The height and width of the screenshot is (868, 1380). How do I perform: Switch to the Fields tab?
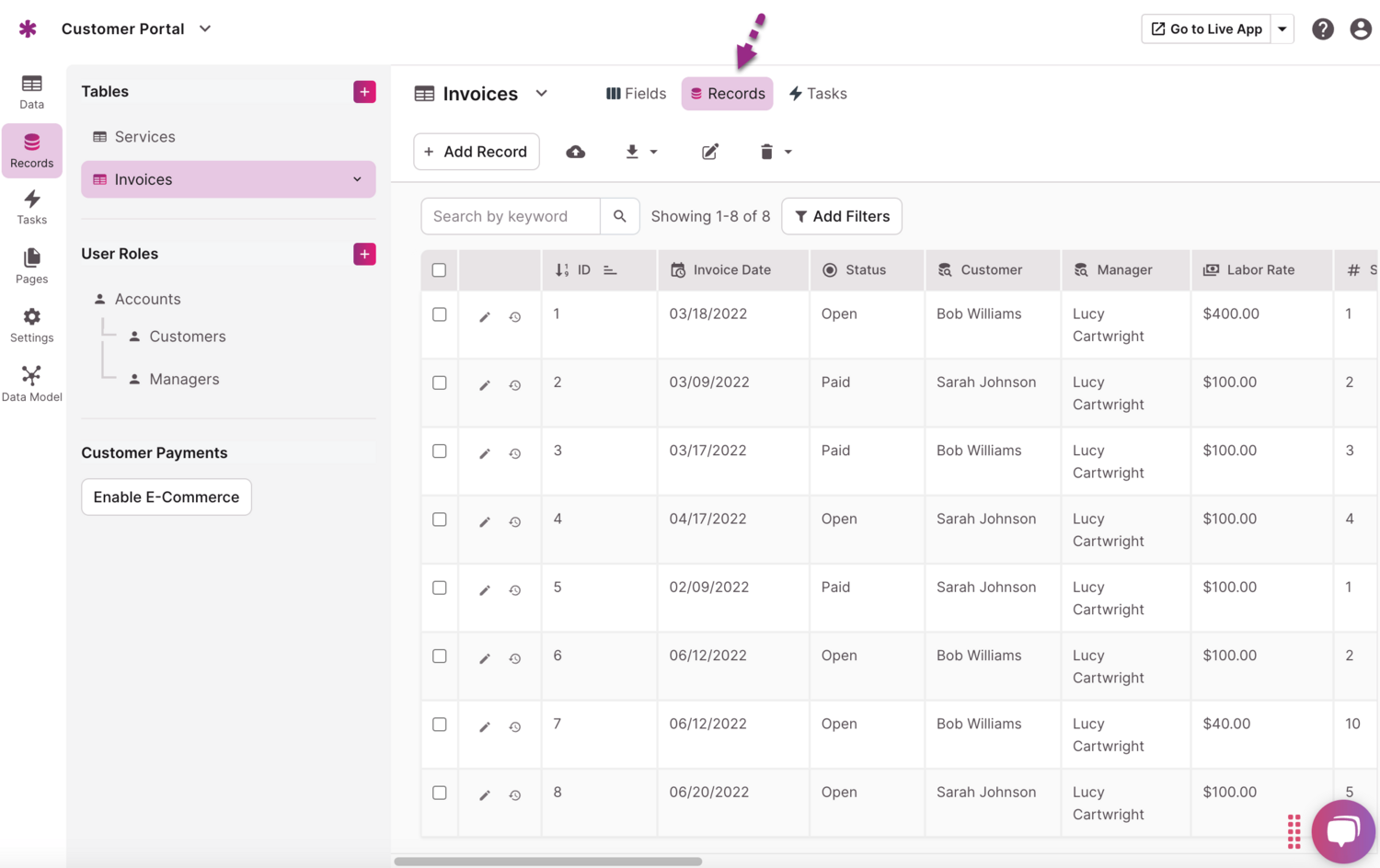[636, 94]
